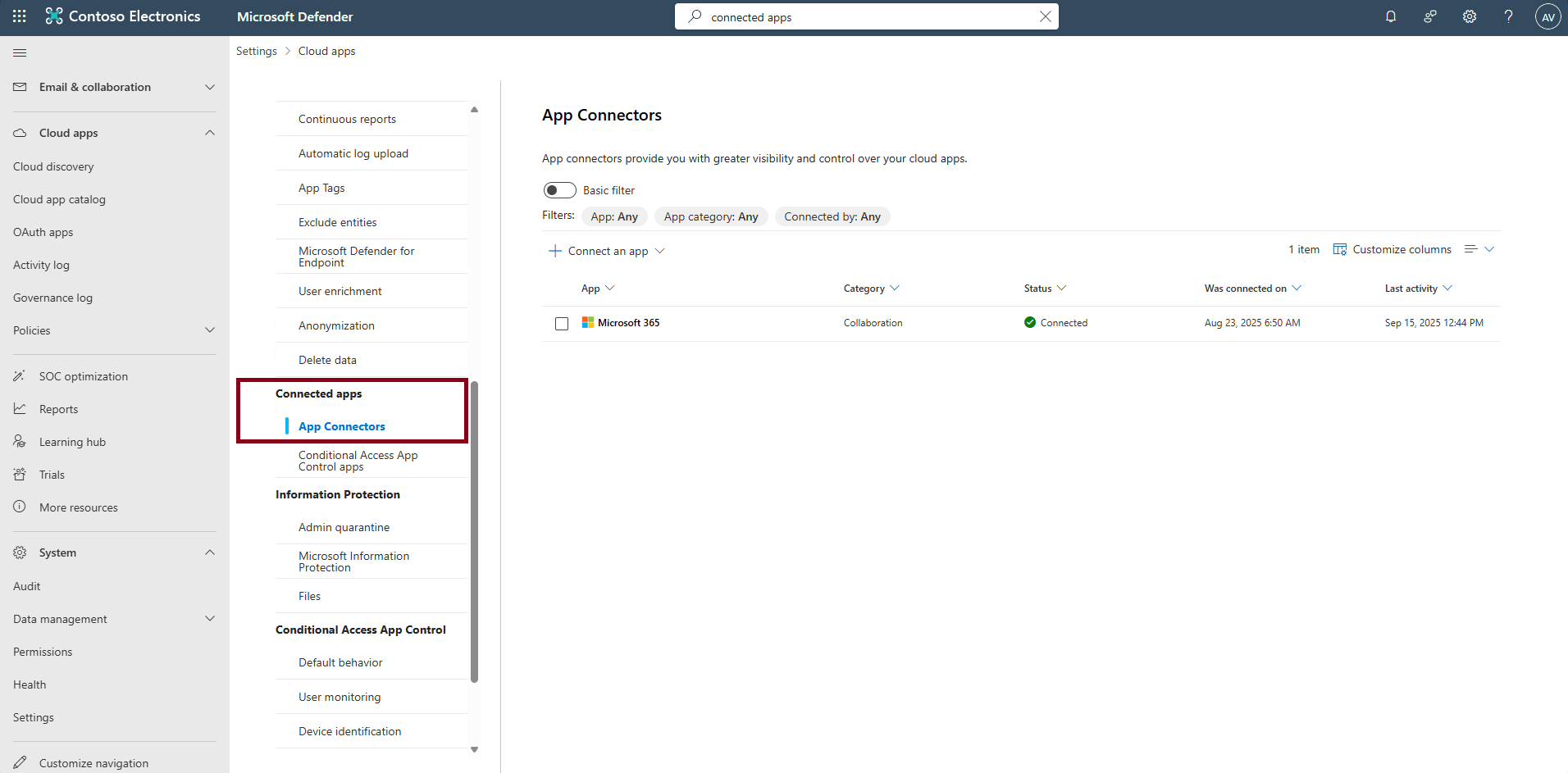Sort by Was connected on column

[1252, 289]
